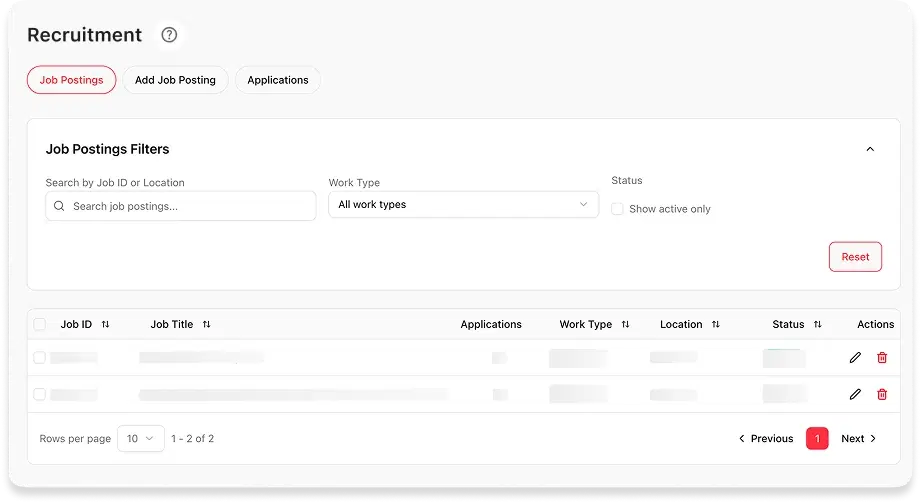Open the All work types dropdown
The height and width of the screenshot is (504, 921).
tap(463, 204)
